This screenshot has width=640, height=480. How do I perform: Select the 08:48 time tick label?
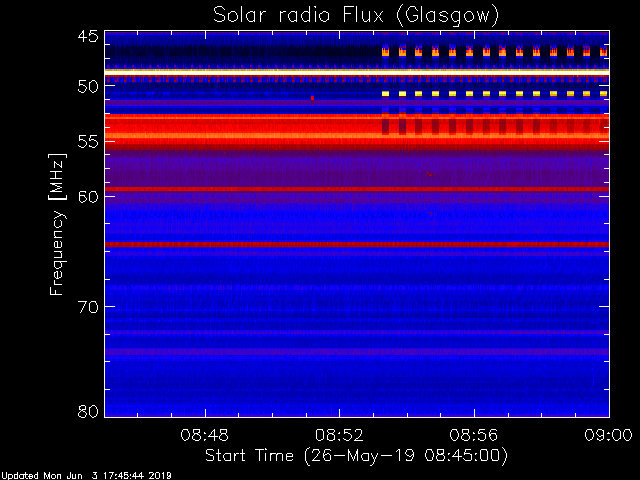[x=206, y=435]
